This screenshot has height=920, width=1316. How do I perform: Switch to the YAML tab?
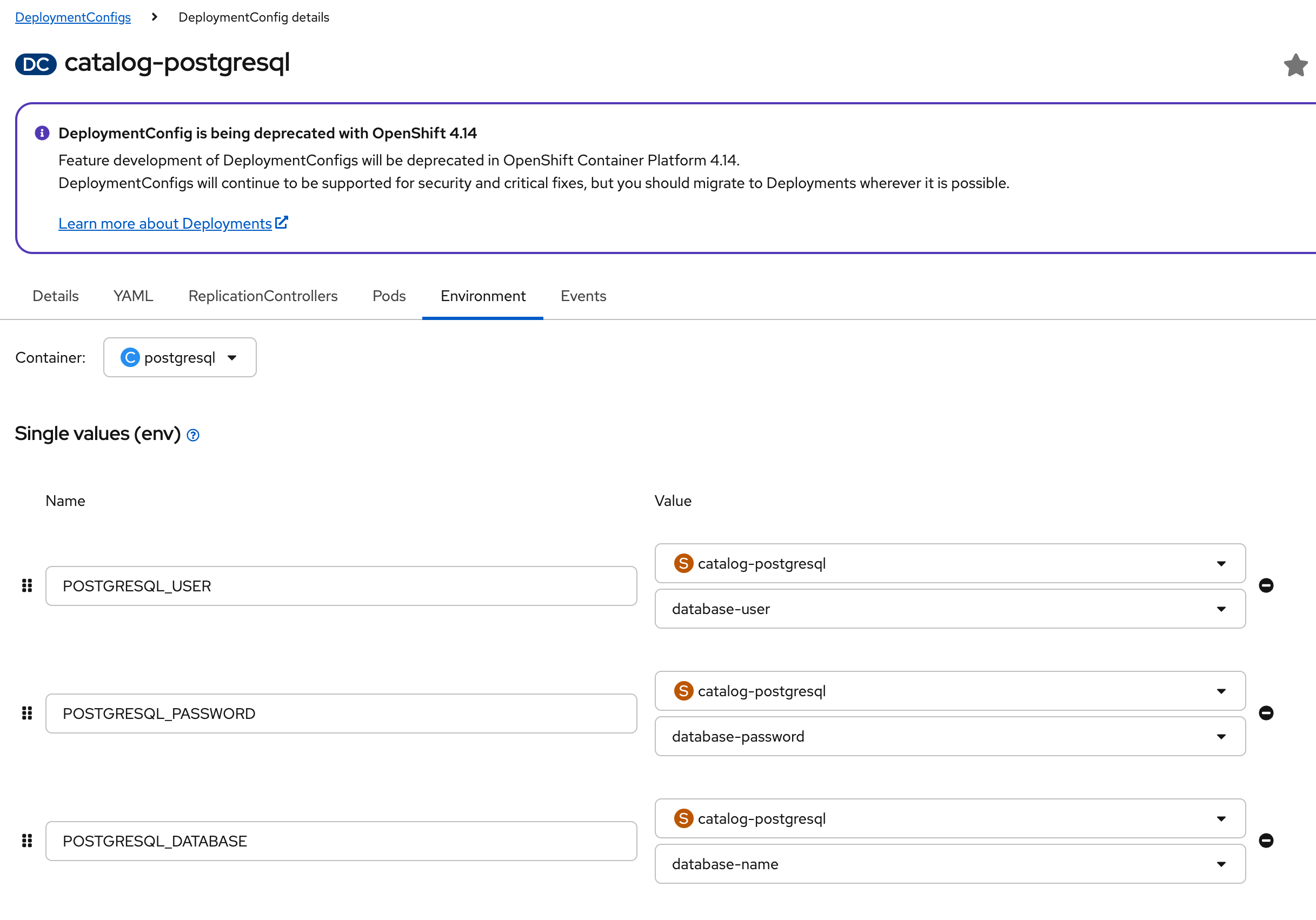(132, 296)
